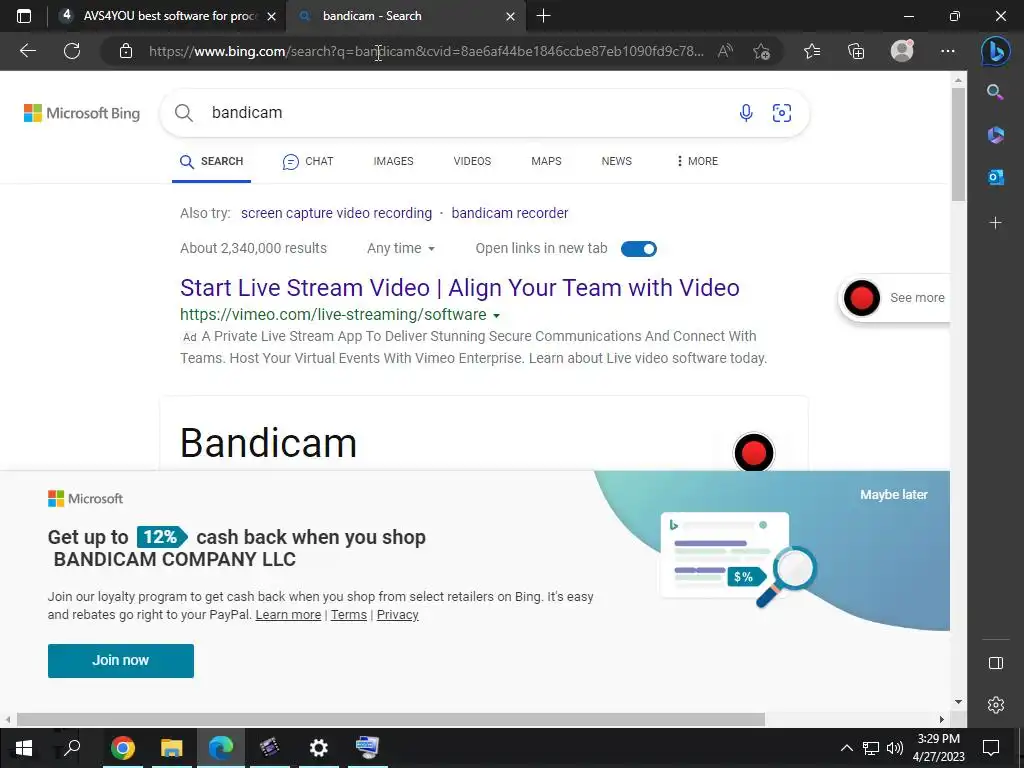Open Outlook sidebar icon

pyautogui.click(x=995, y=177)
